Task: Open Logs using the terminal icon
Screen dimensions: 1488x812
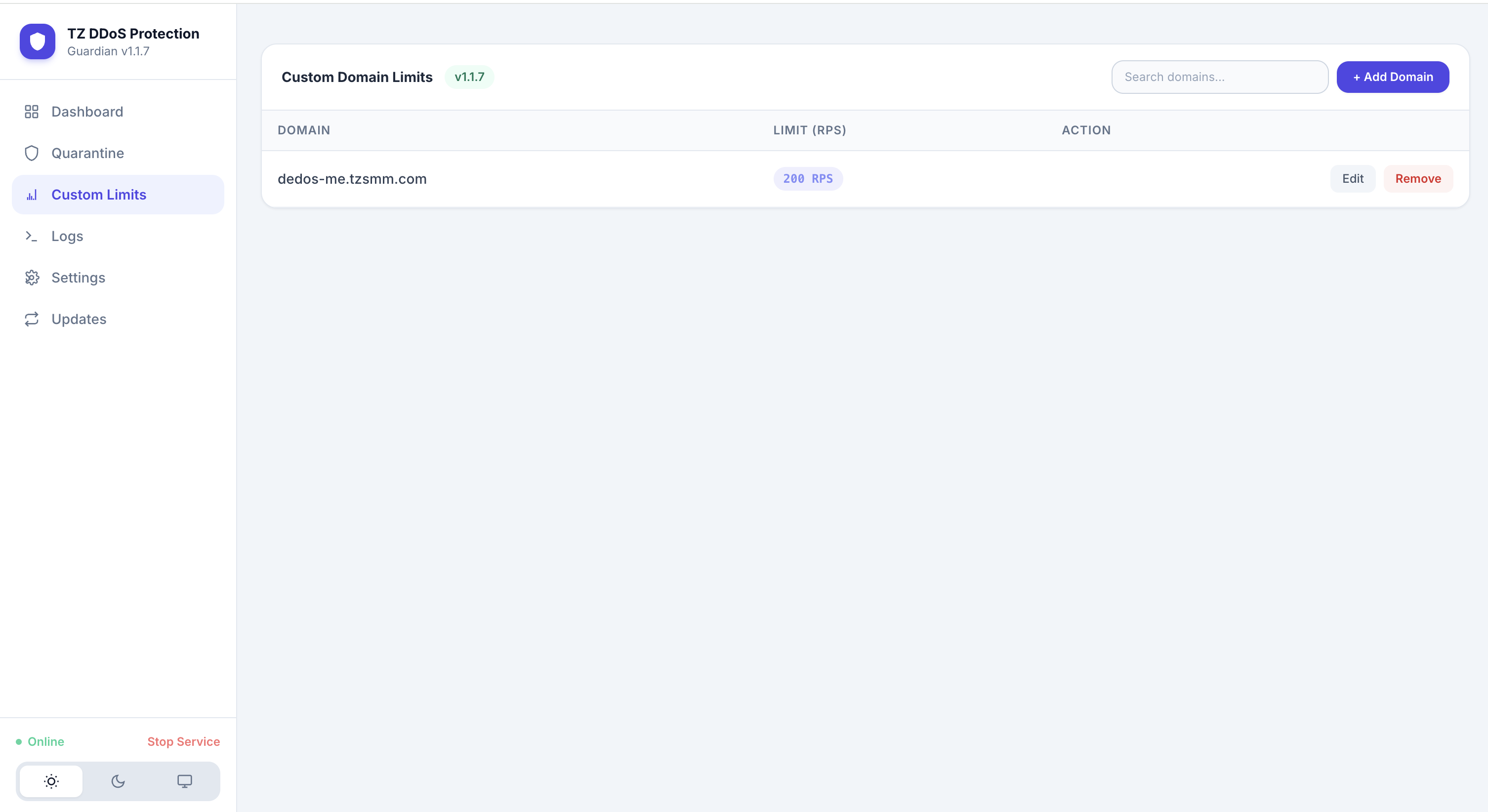Action: [32, 236]
